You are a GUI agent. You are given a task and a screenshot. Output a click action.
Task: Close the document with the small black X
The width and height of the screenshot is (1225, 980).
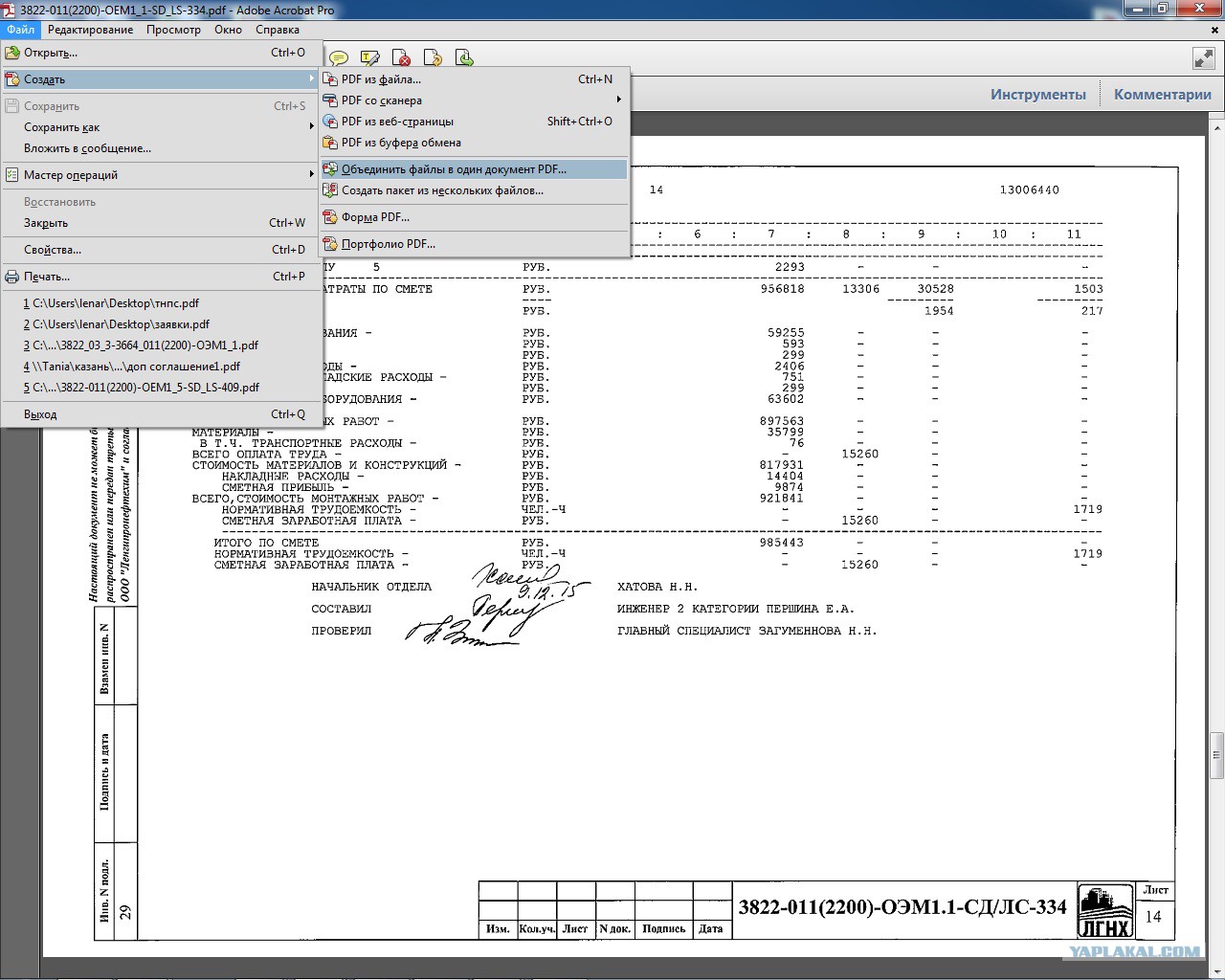(1214, 30)
